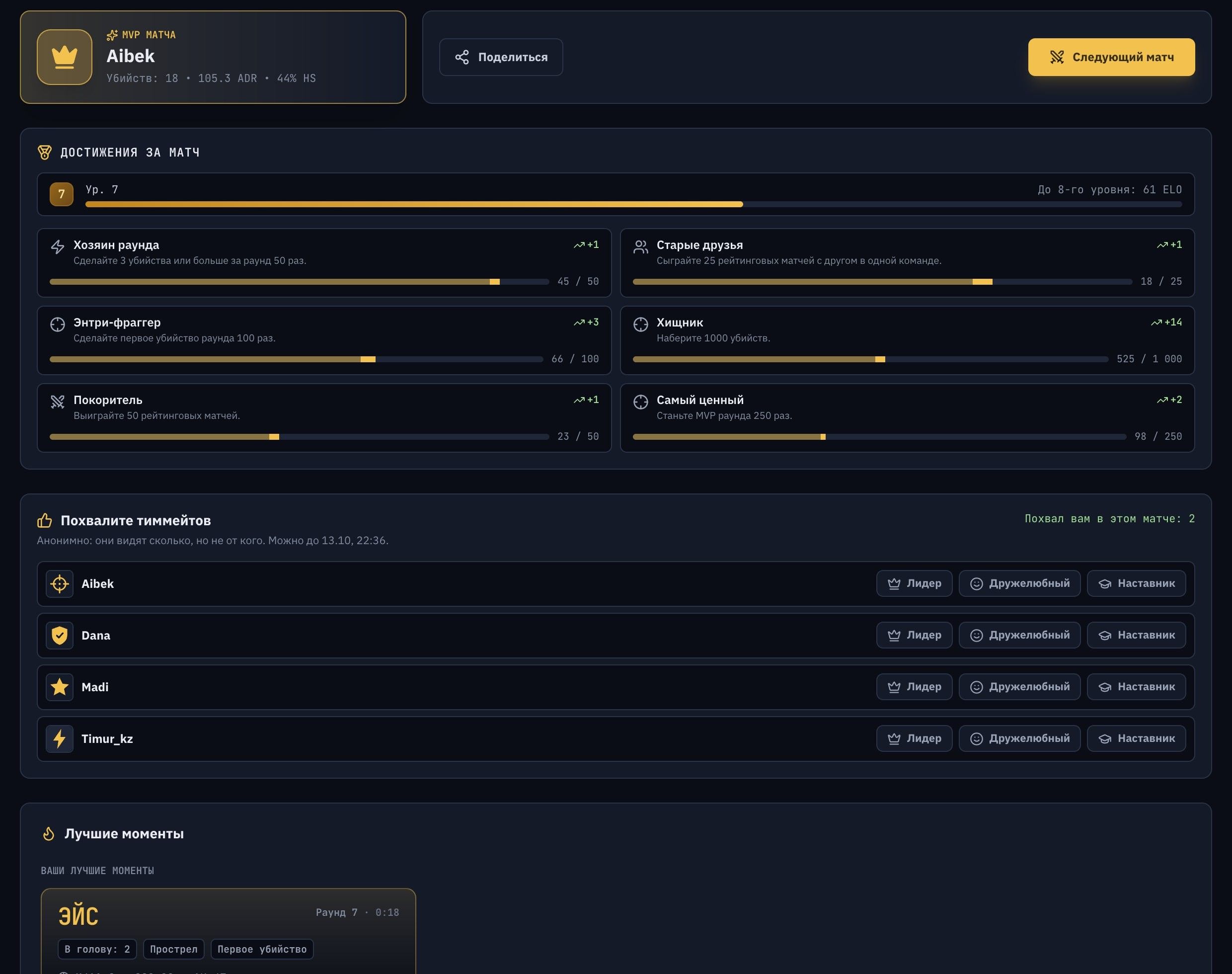The height and width of the screenshot is (974, 1232).
Task: Click the 45 / 50 counter of Хозяин раунда
Action: click(578, 281)
